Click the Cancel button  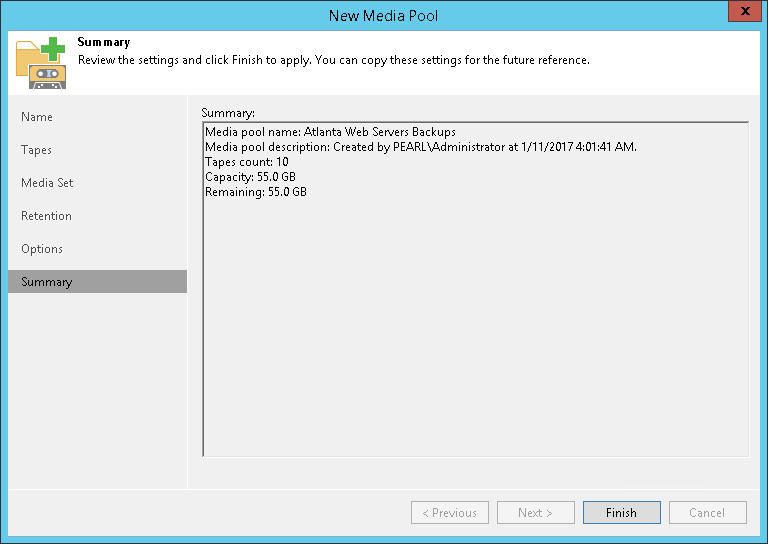[x=708, y=513]
